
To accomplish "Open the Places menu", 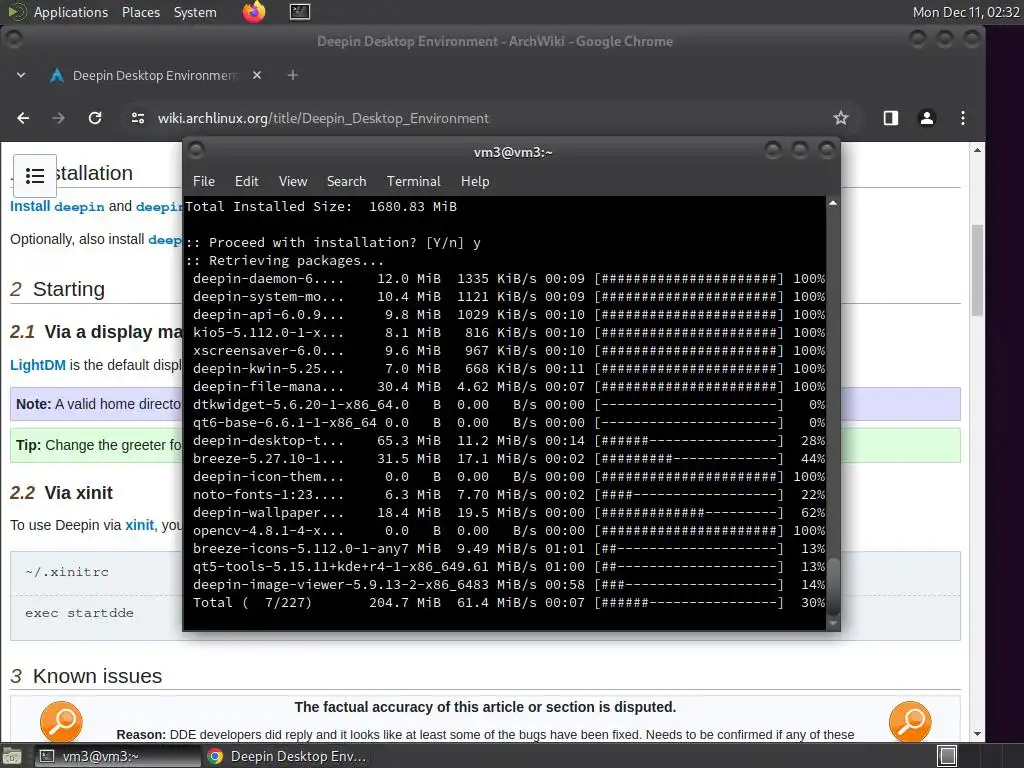I will click(x=140, y=12).
